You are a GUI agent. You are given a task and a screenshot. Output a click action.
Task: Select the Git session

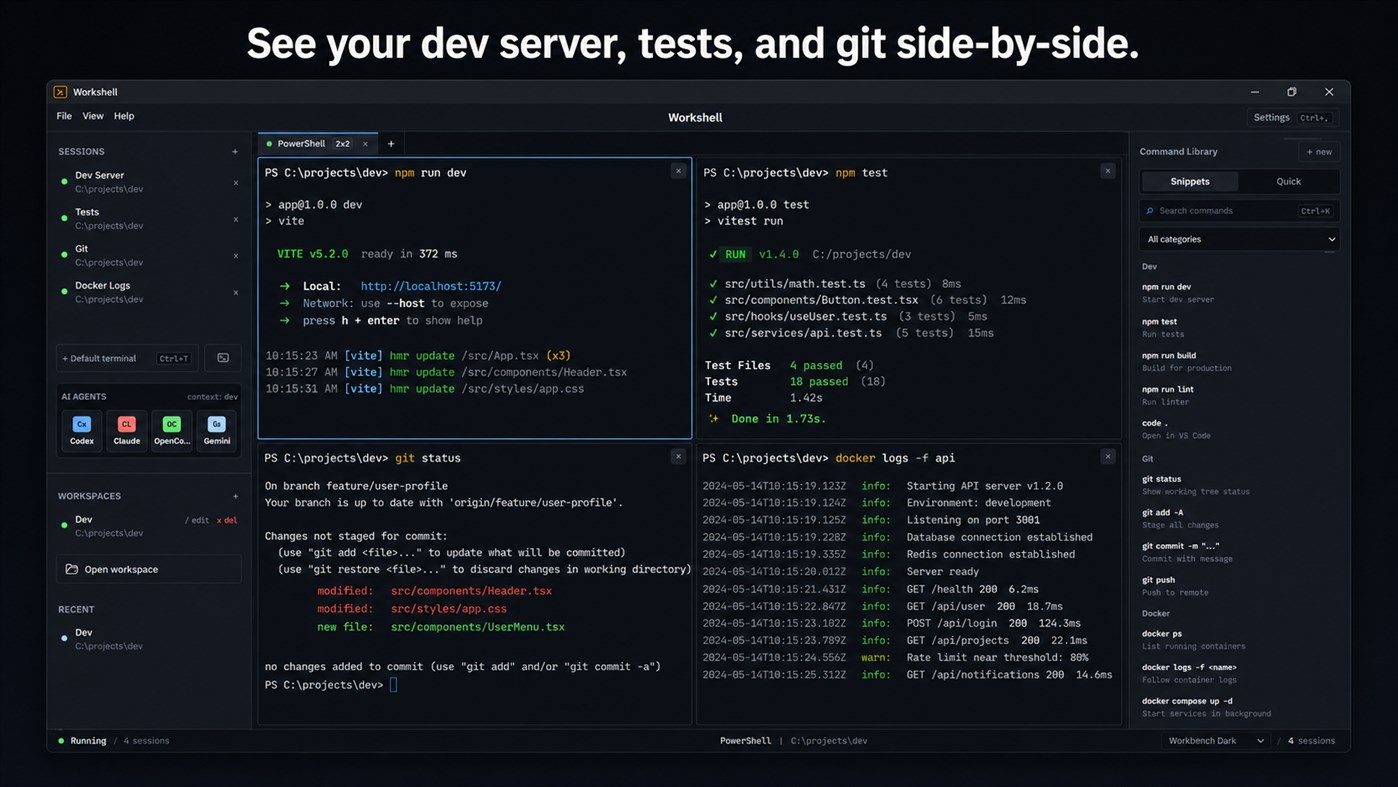(148, 255)
